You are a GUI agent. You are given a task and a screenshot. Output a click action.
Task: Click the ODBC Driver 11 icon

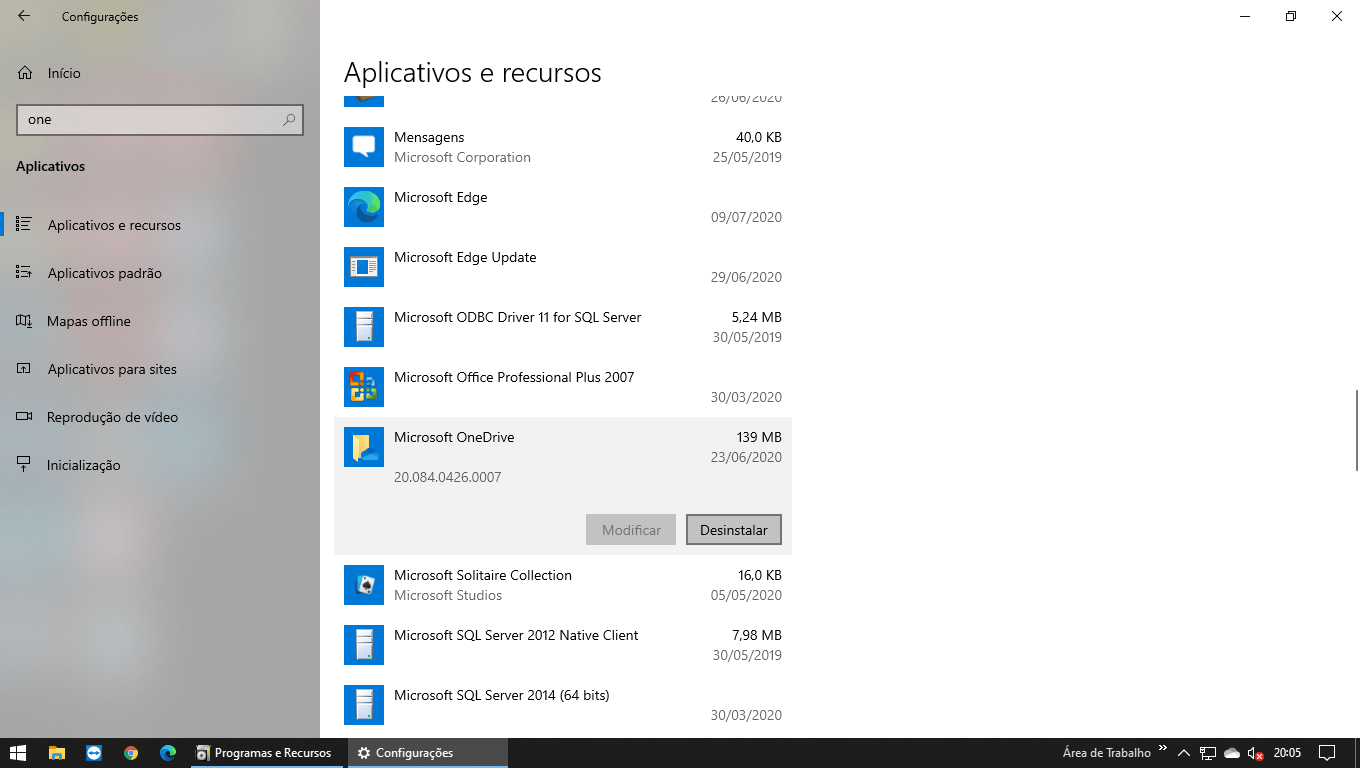[x=364, y=327]
